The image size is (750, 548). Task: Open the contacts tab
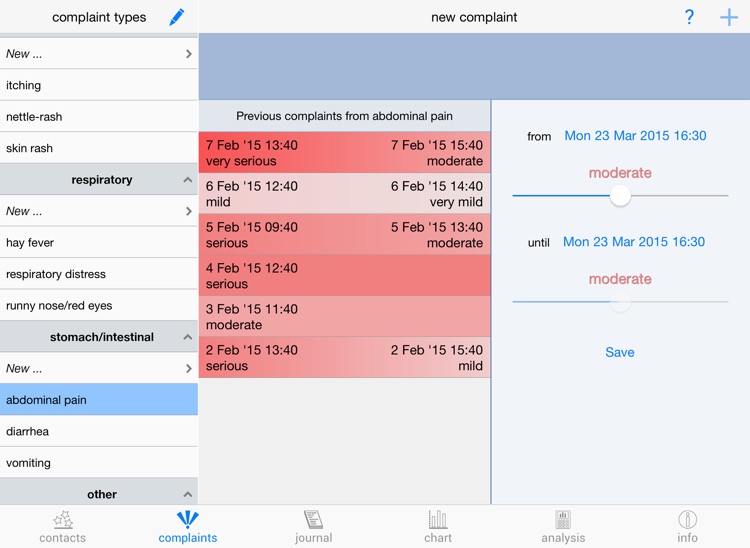pos(63,526)
